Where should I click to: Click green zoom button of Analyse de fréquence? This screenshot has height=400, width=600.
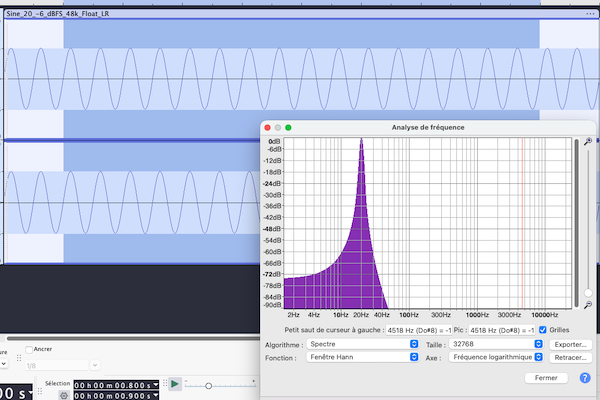288,127
